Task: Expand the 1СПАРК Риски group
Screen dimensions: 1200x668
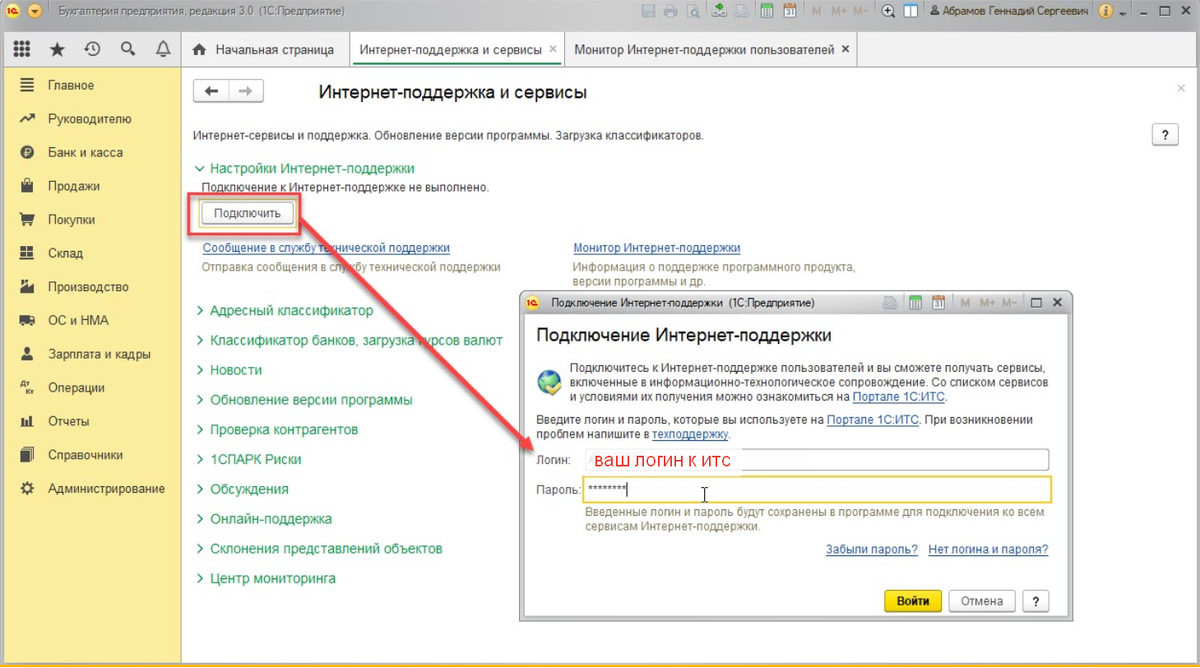Action: 248,460
